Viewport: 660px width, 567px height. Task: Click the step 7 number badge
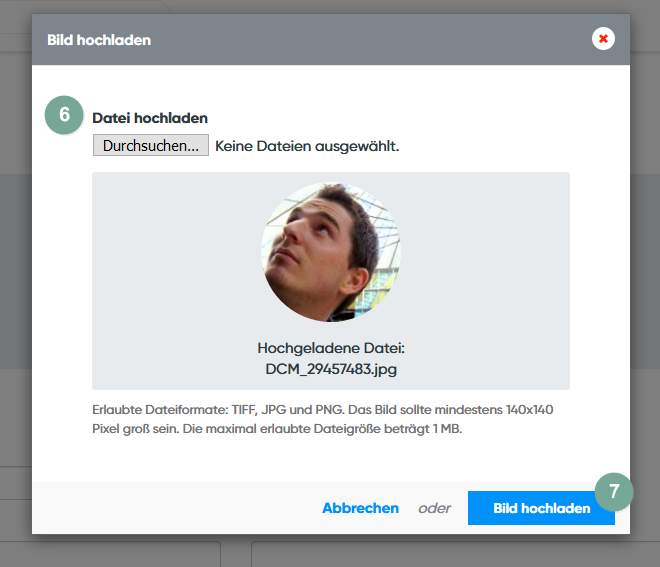614,491
